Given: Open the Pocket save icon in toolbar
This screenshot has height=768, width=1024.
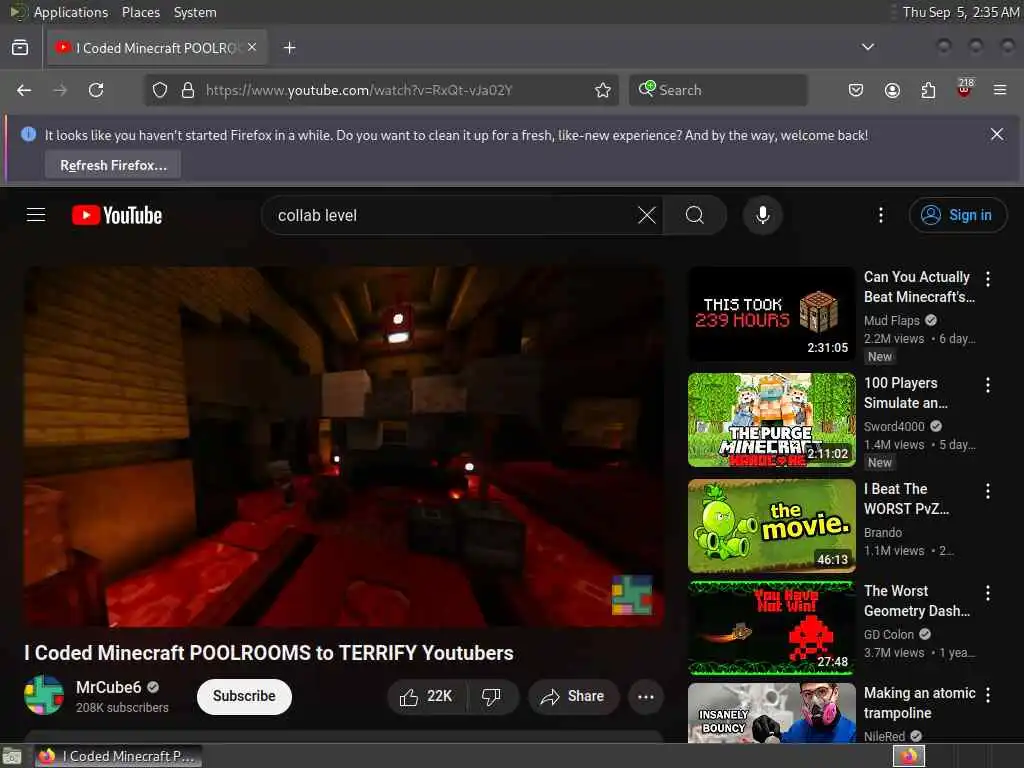Looking at the screenshot, I should (x=856, y=90).
